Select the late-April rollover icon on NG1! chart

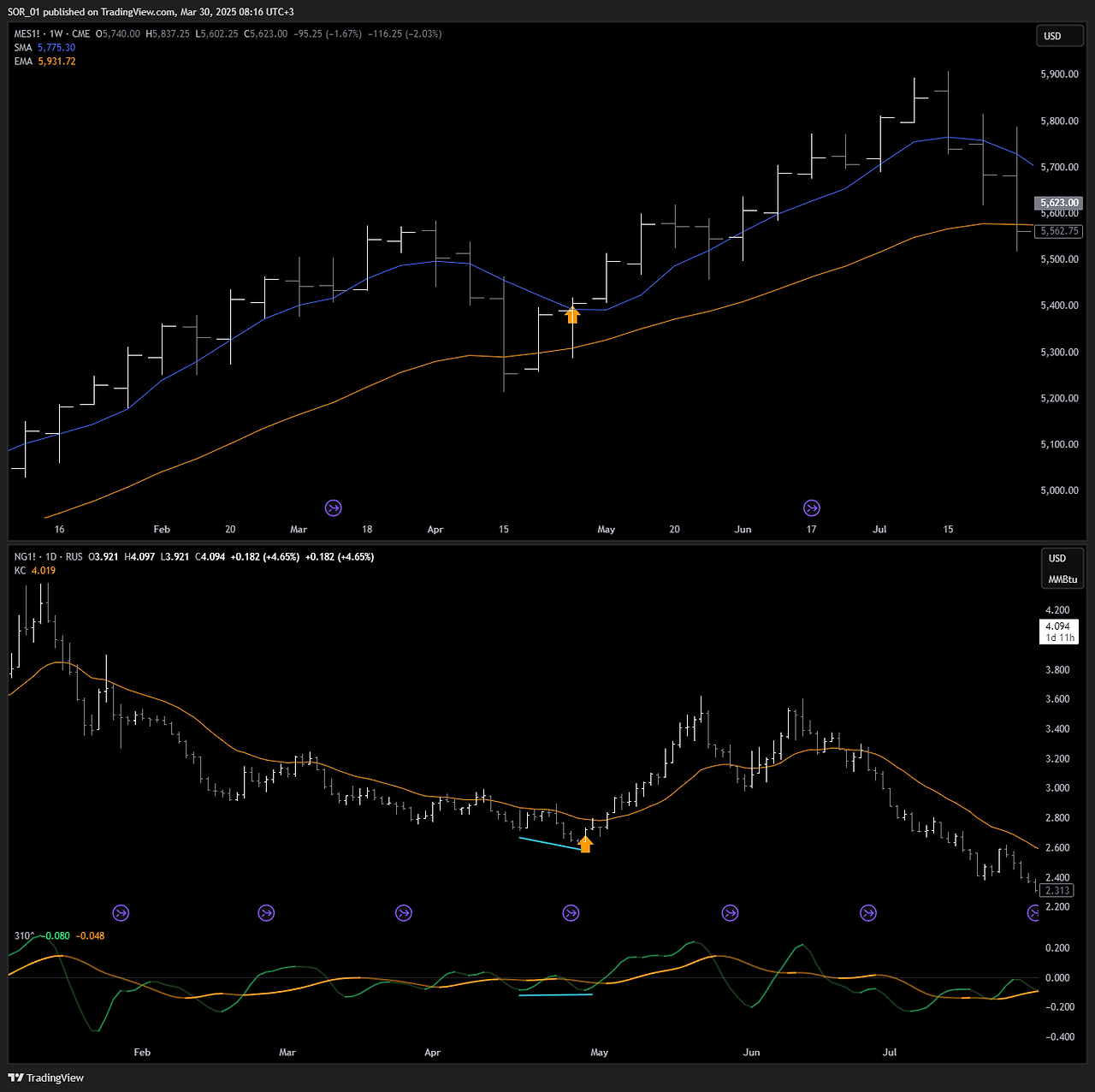(571, 913)
